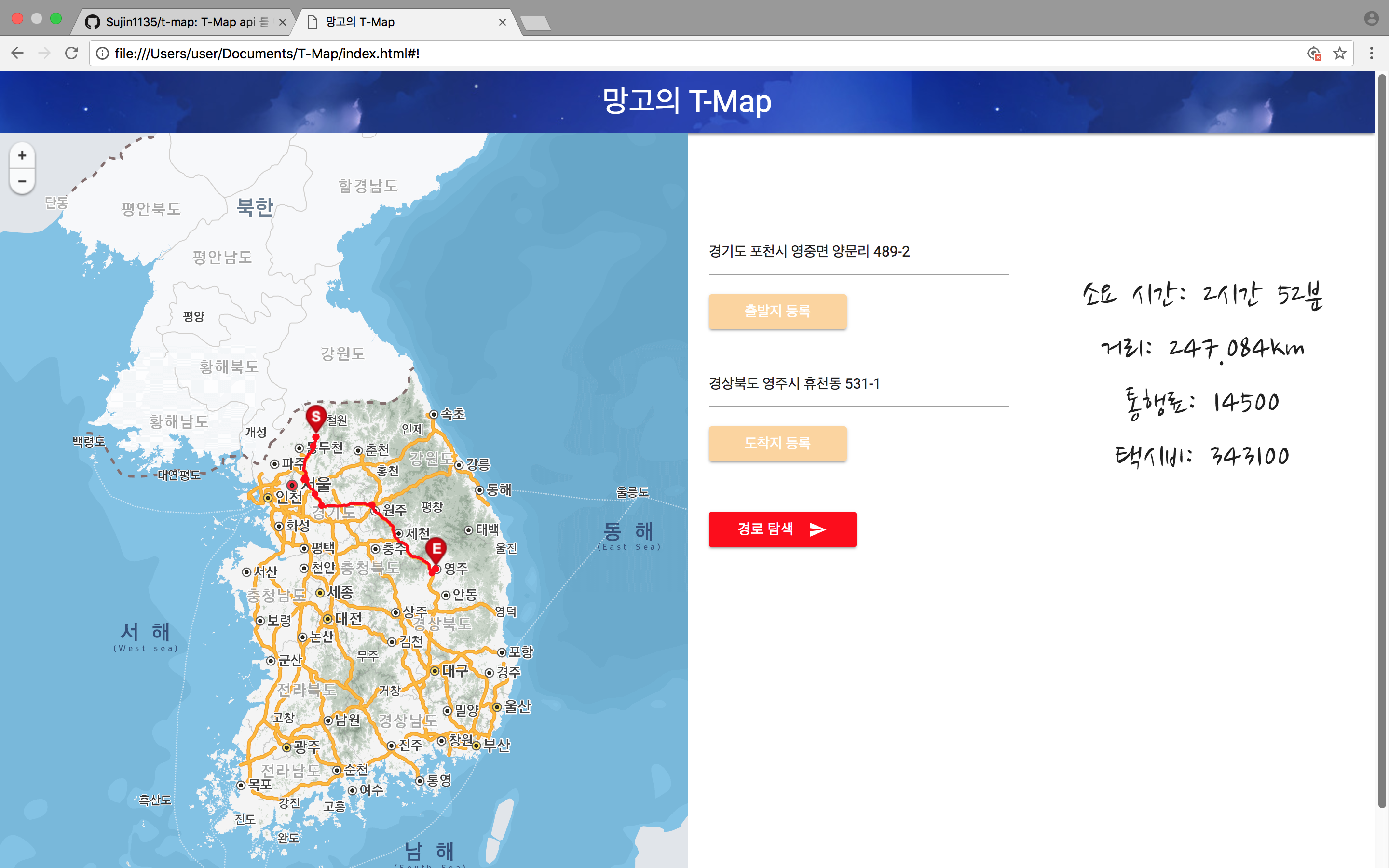
Task: Click the red S start marker on map
Action: pyautogui.click(x=316, y=417)
